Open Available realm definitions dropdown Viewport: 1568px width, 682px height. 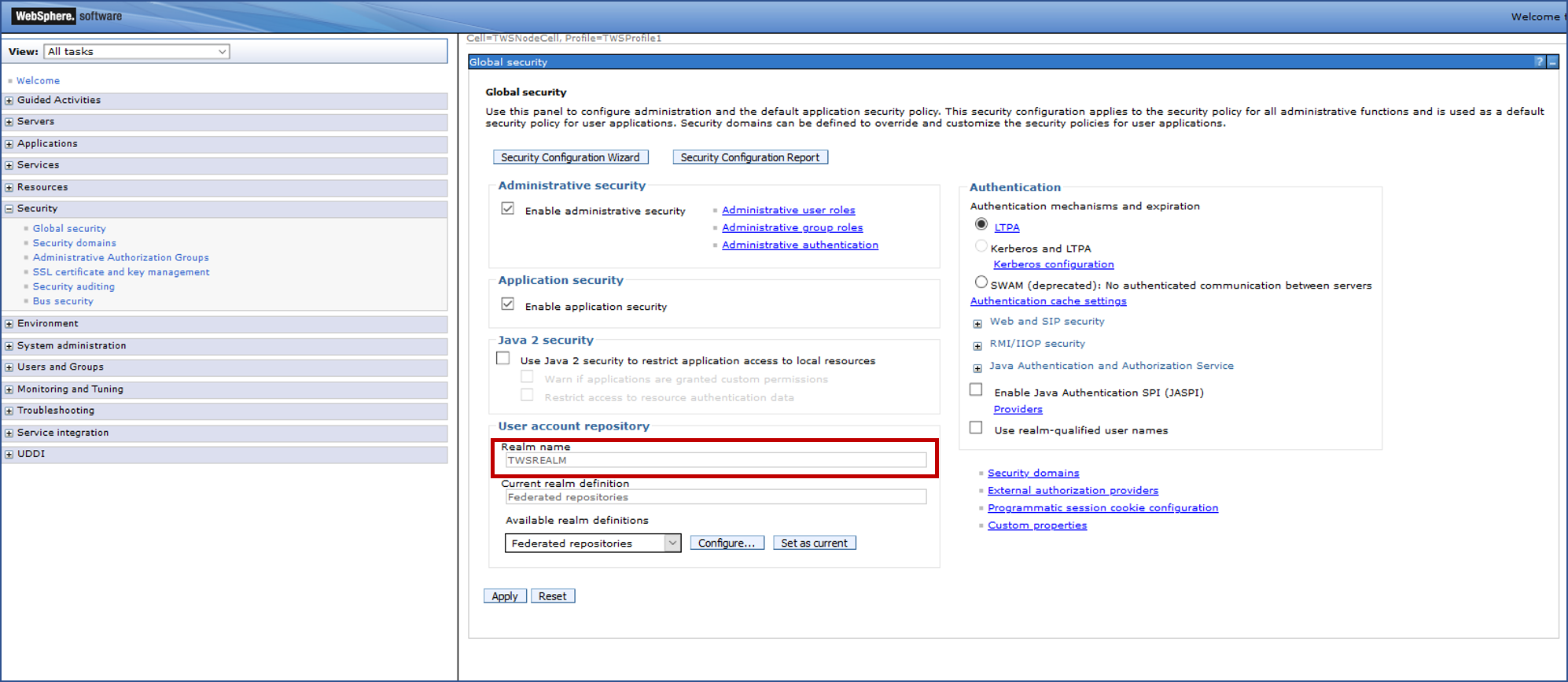[x=593, y=543]
